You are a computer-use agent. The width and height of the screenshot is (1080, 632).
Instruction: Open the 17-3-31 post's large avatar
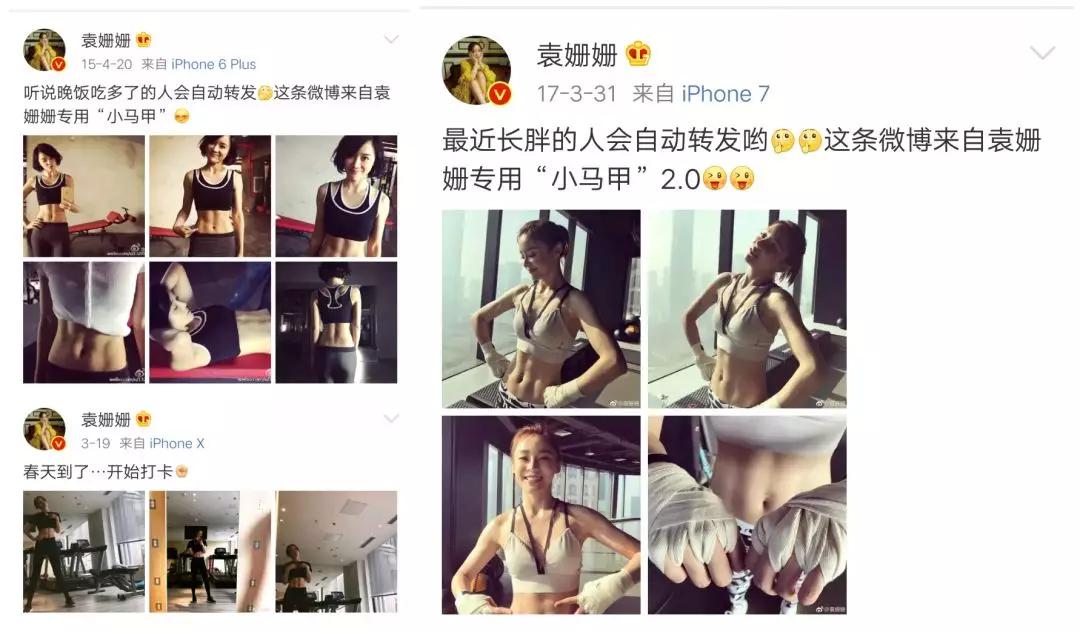point(477,70)
